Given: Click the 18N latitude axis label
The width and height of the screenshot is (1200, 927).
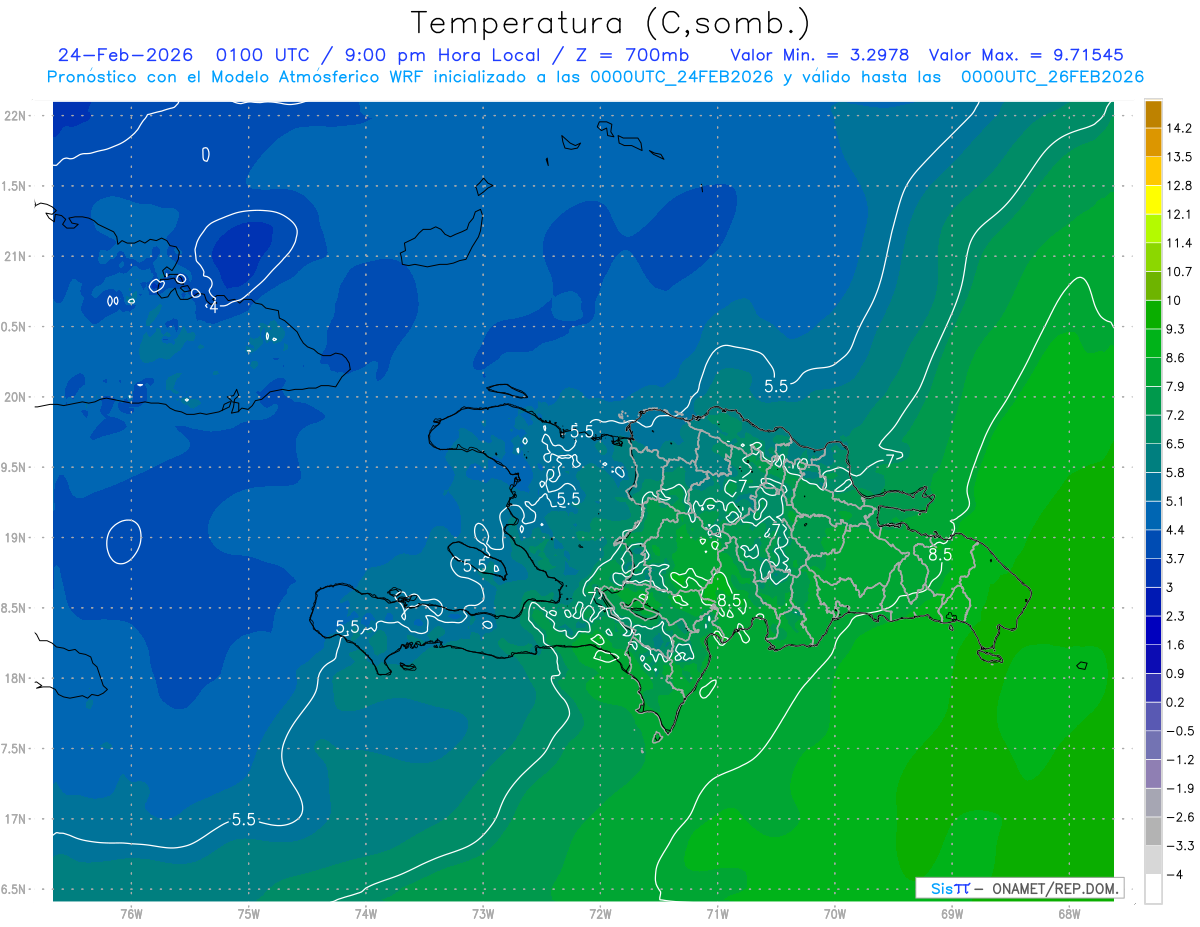Looking at the screenshot, I should 16,679.
